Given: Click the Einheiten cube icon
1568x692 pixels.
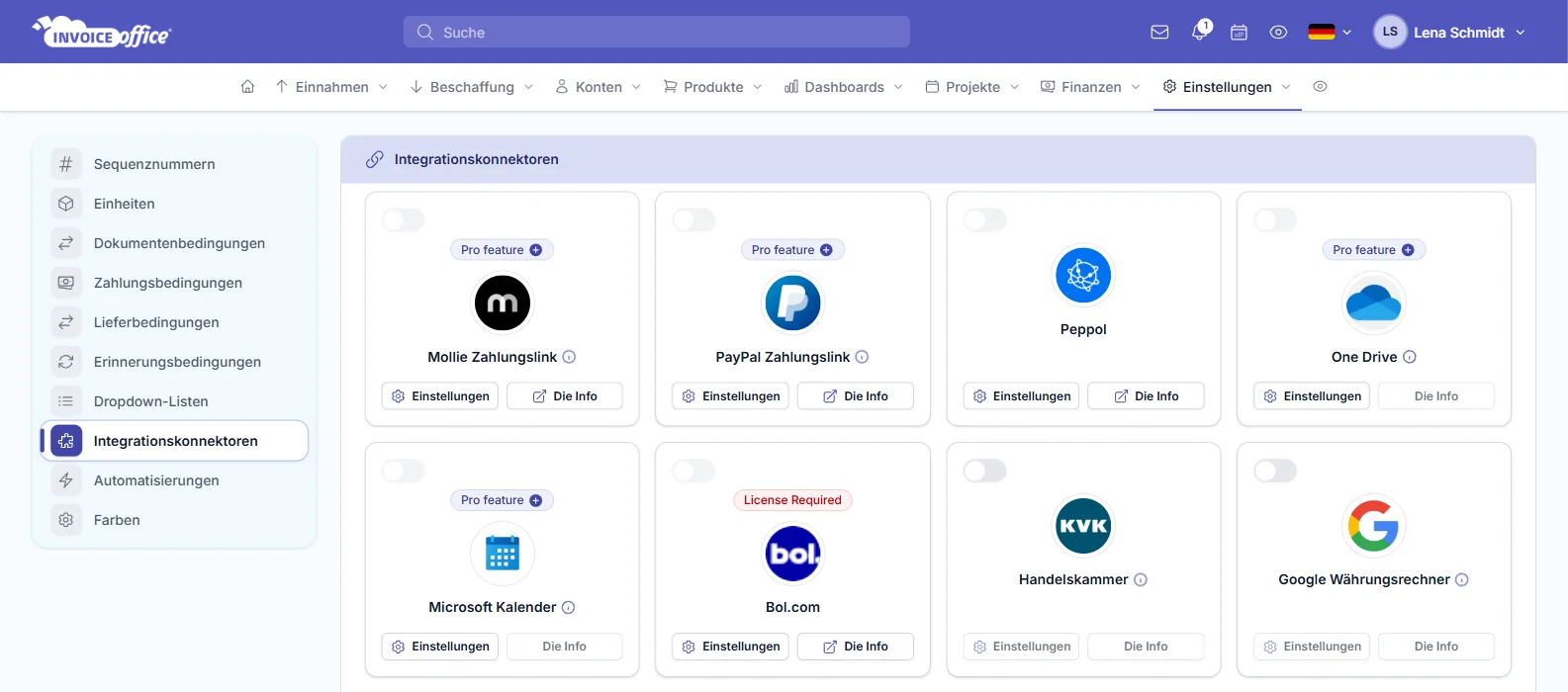Looking at the screenshot, I should [x=66, y=204].
